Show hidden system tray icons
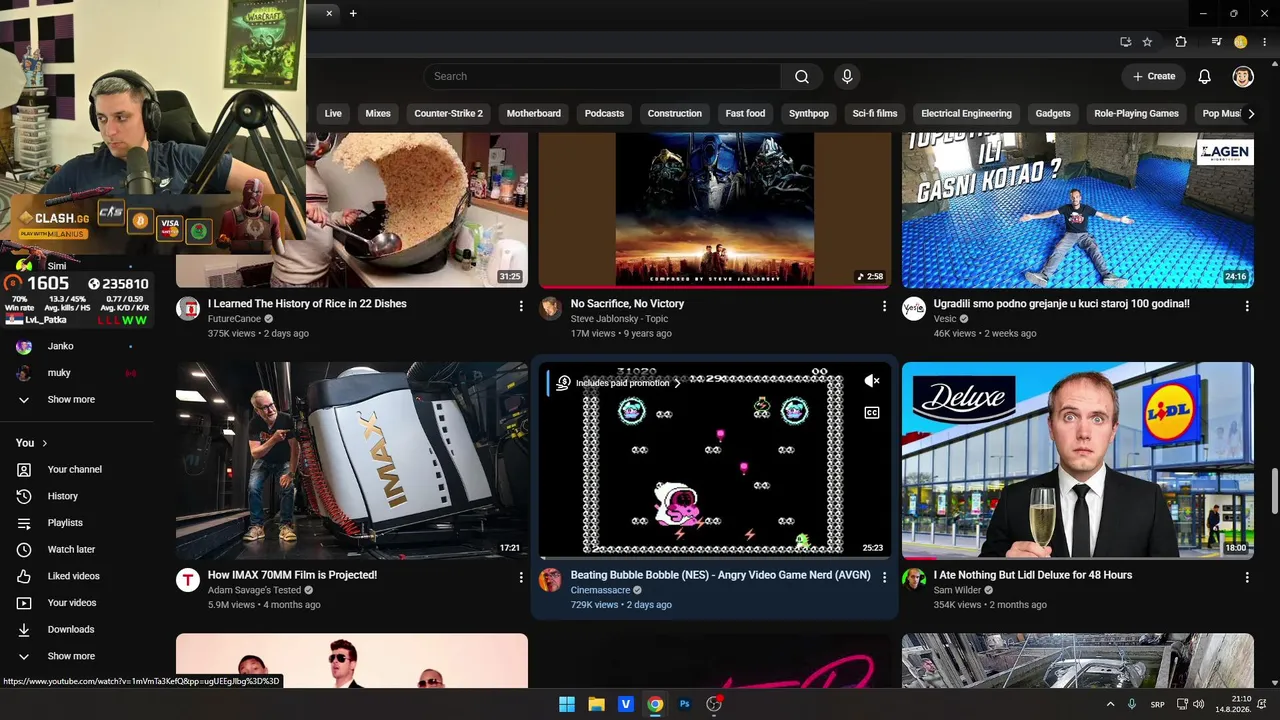1280x720 pixels. [x=1110, y=704]
